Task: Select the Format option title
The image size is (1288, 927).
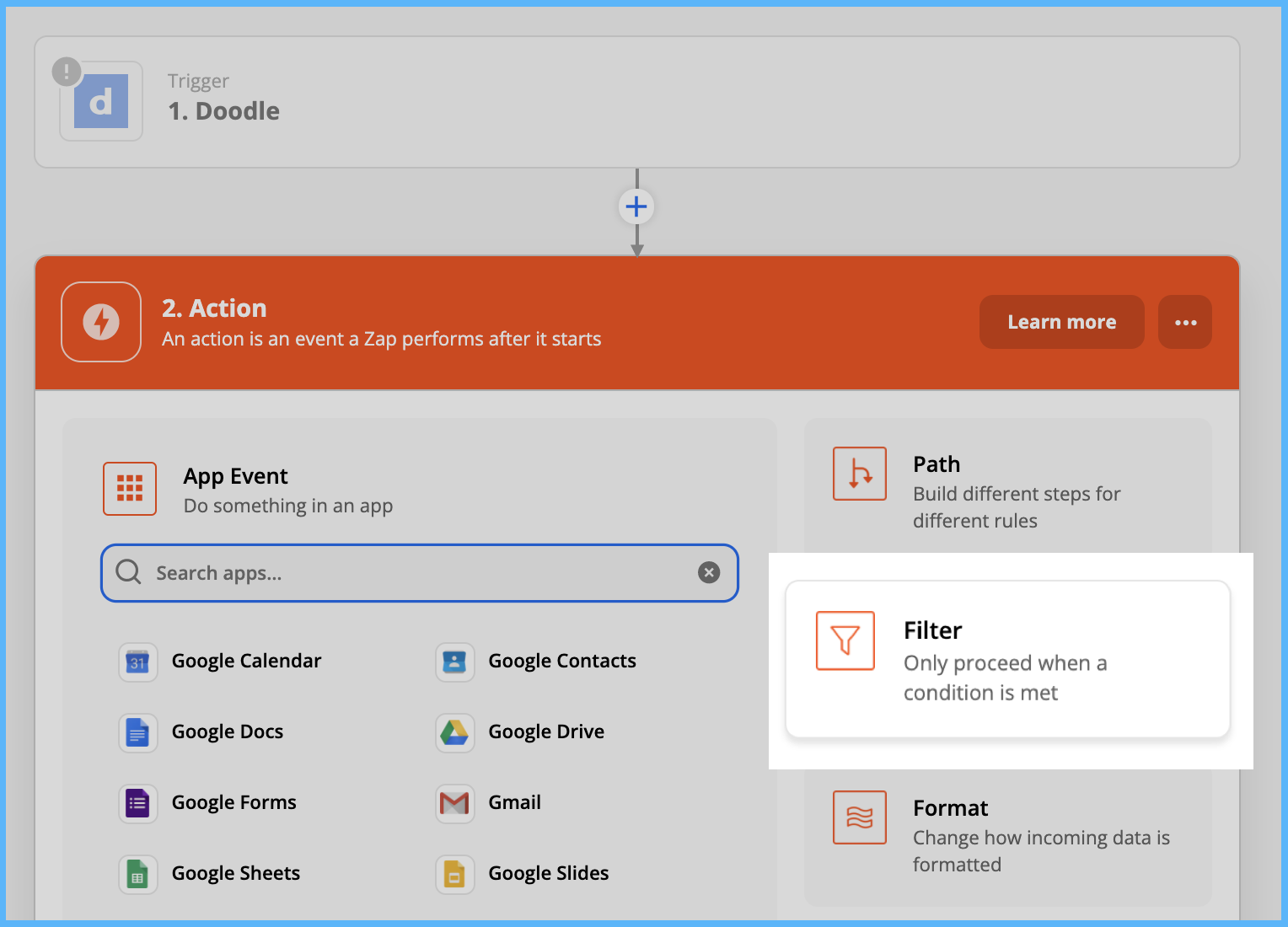Action: pyautogui.click(x=950, y=808)
